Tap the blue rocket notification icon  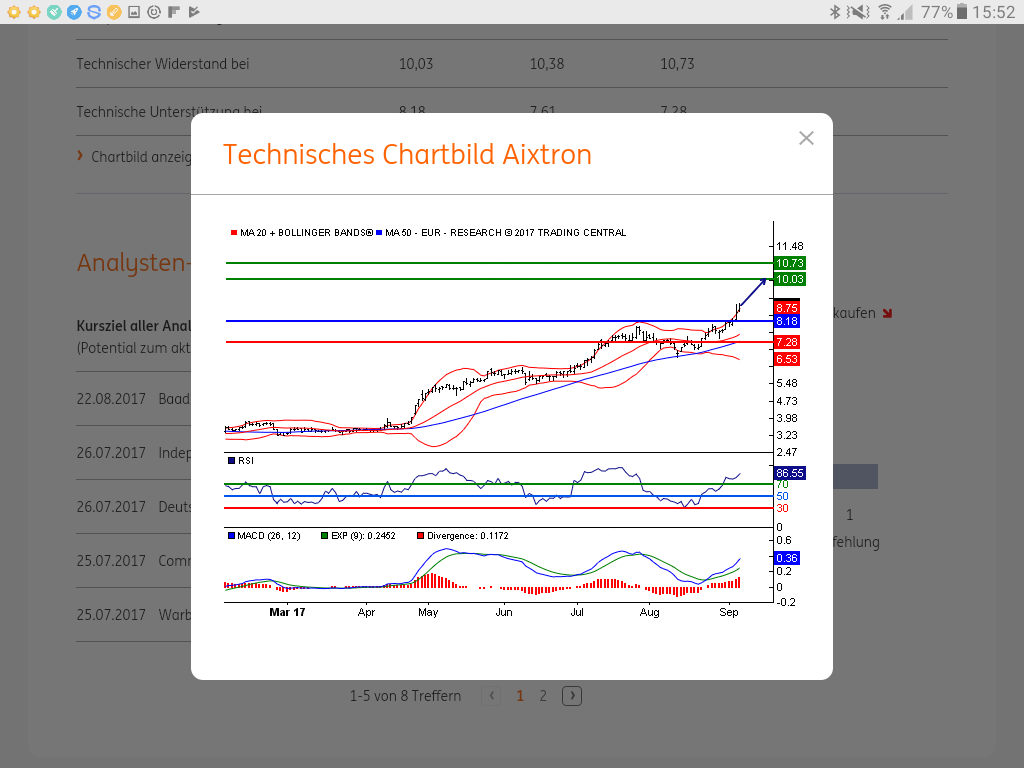click(x=74, y=12)
